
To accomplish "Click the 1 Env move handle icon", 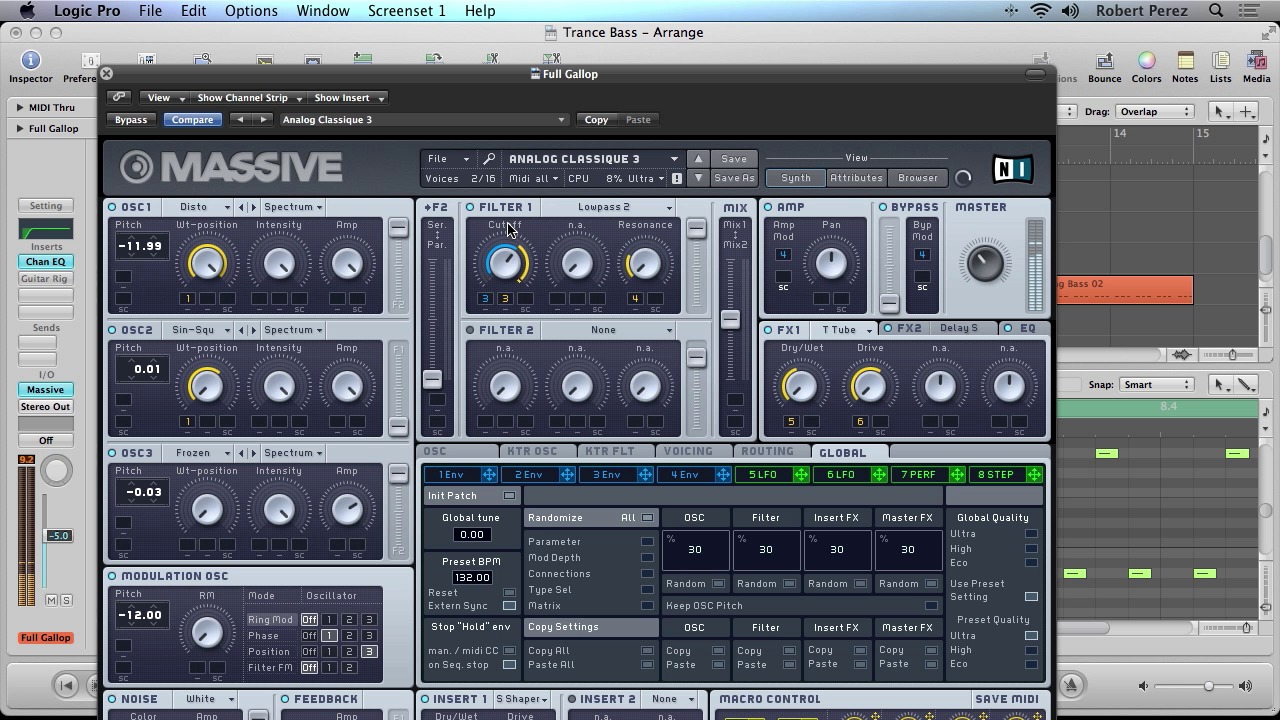I will (489, 475).
